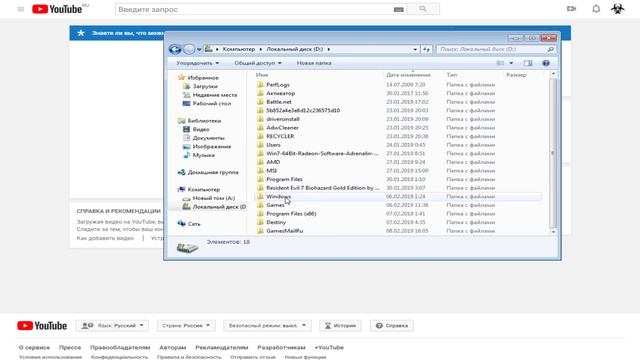Open the Общий доступ menu

point(258,63)
